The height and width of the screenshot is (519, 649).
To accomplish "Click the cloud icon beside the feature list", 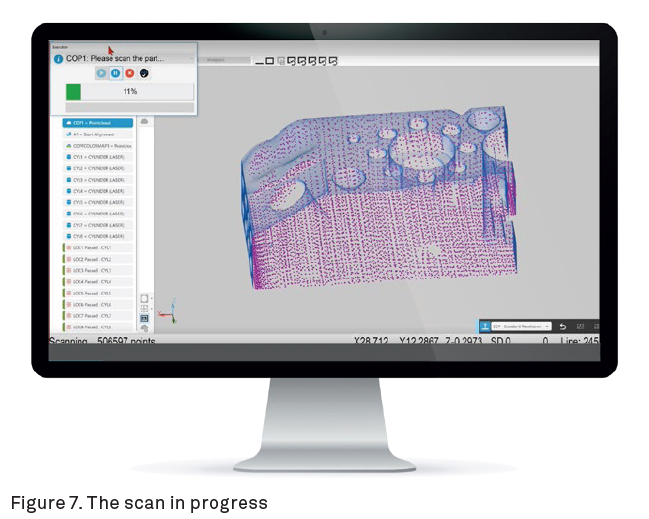I will 144,121.
